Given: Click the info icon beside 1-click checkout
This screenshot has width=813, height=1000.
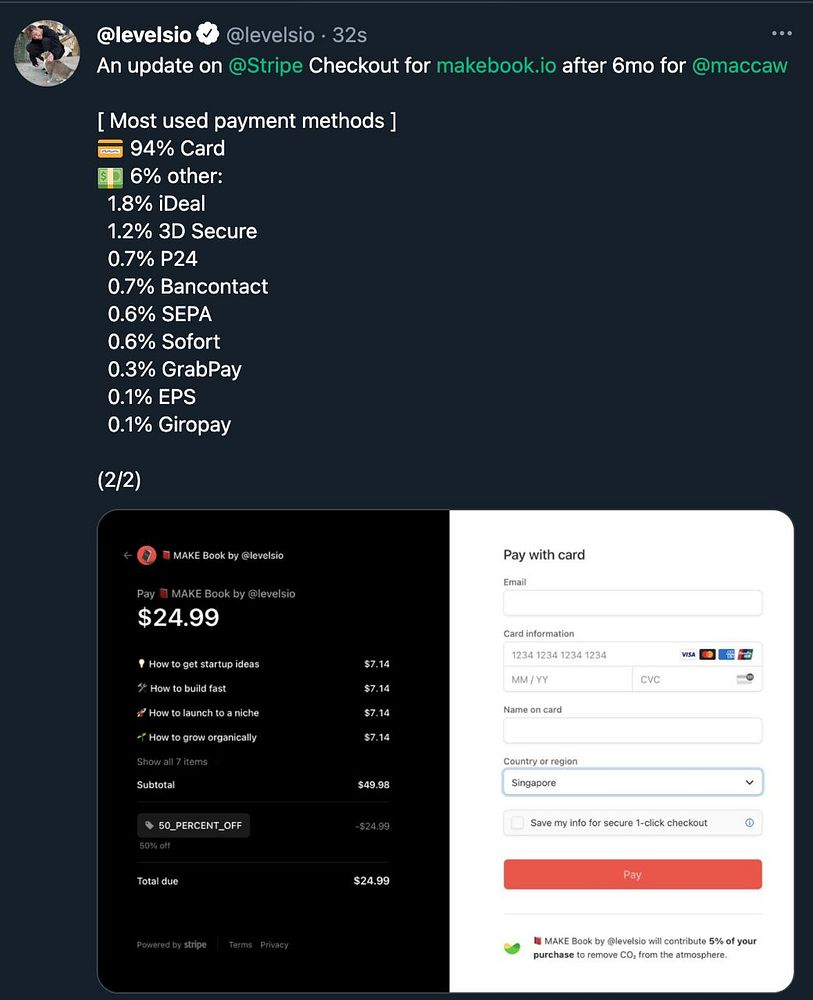Looking at the screenshot, I should click(x=749, y=823).
